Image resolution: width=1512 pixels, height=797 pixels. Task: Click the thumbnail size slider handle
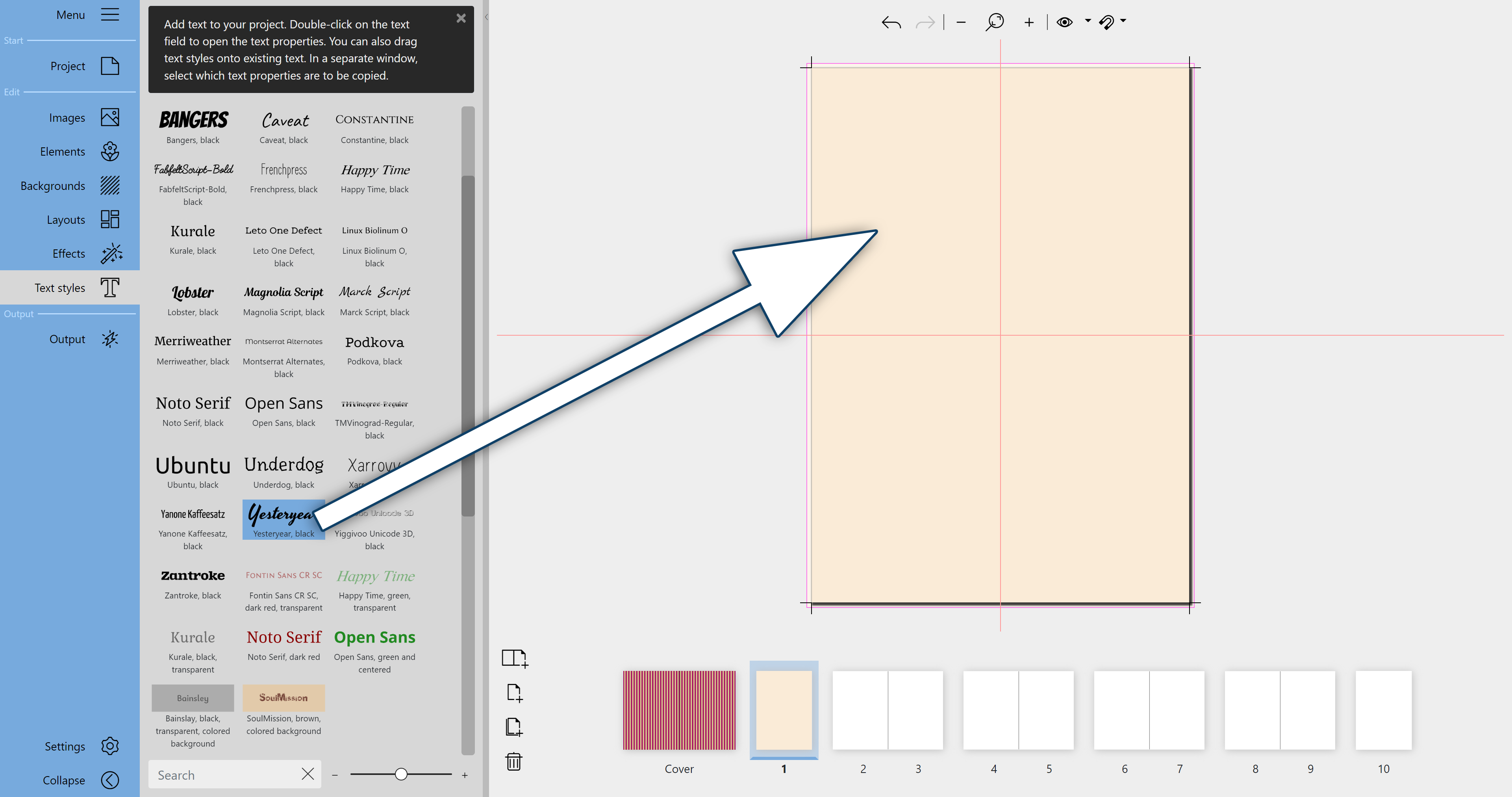tap(401, 774)
